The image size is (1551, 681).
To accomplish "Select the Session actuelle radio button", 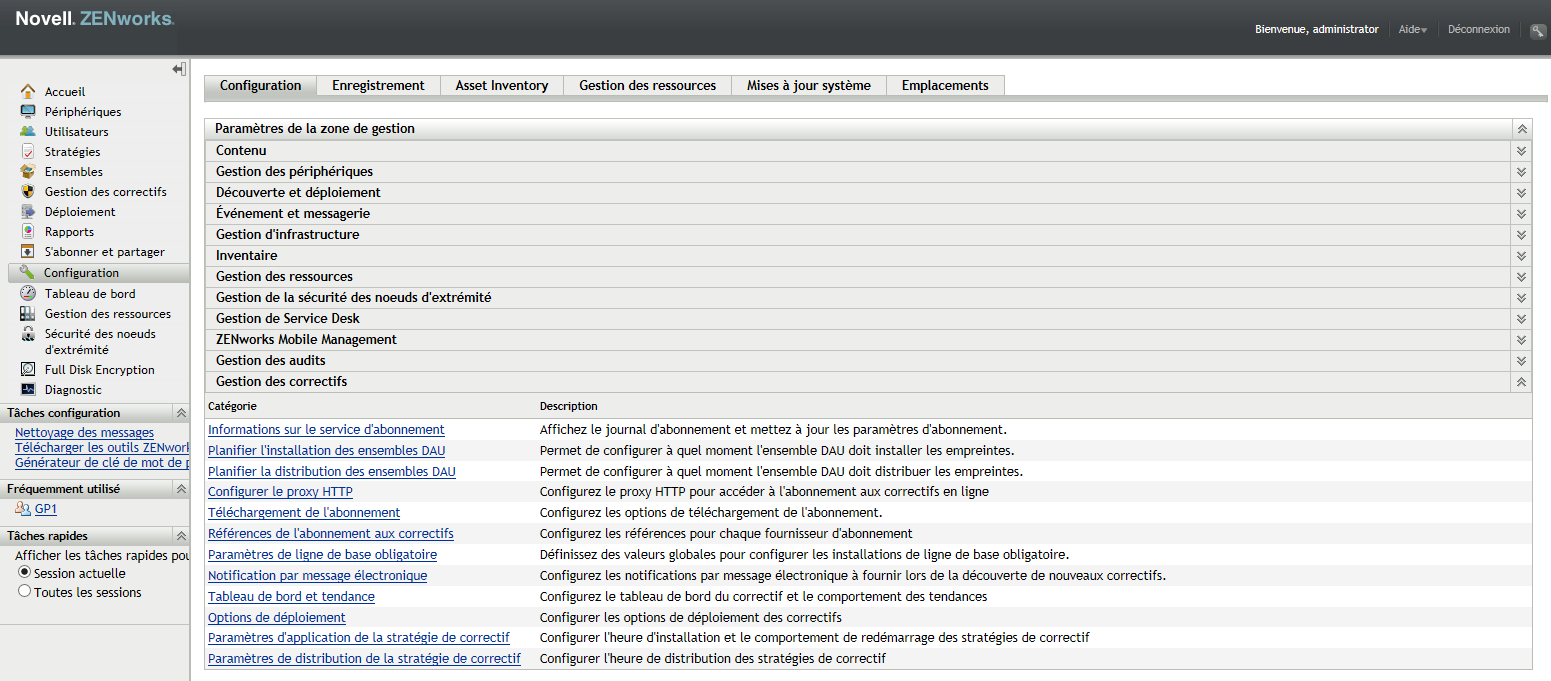I will [22, 573].
